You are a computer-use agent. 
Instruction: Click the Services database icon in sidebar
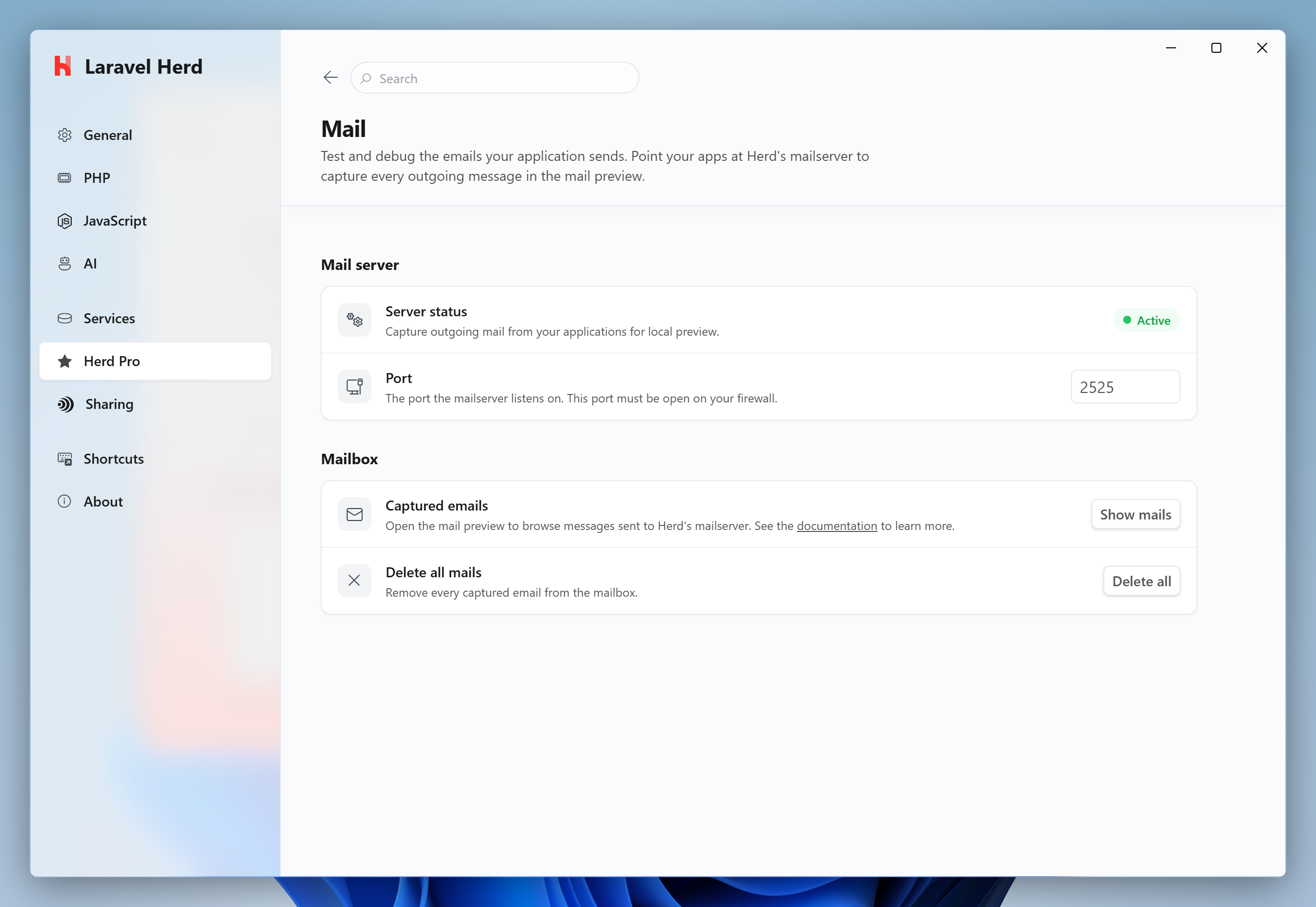[65, 318]
